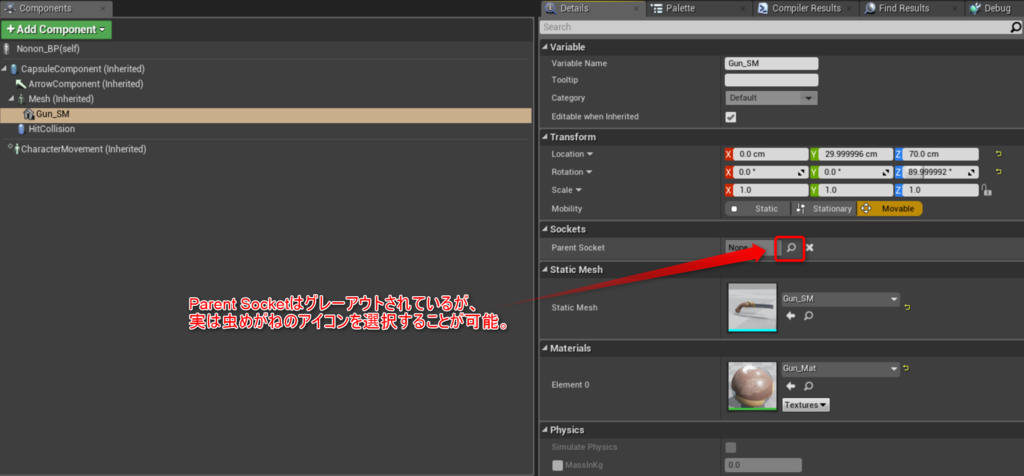
Task: Click the Location Z field 70.0 cm
Action: click(x=940, y=154)
